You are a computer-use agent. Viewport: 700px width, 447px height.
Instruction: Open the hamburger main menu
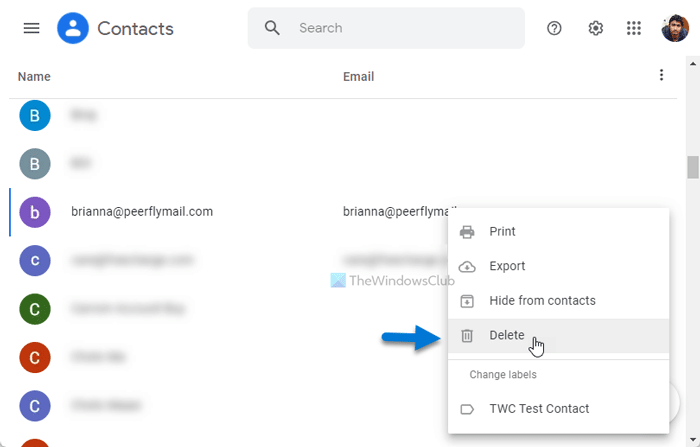[31, 28]
